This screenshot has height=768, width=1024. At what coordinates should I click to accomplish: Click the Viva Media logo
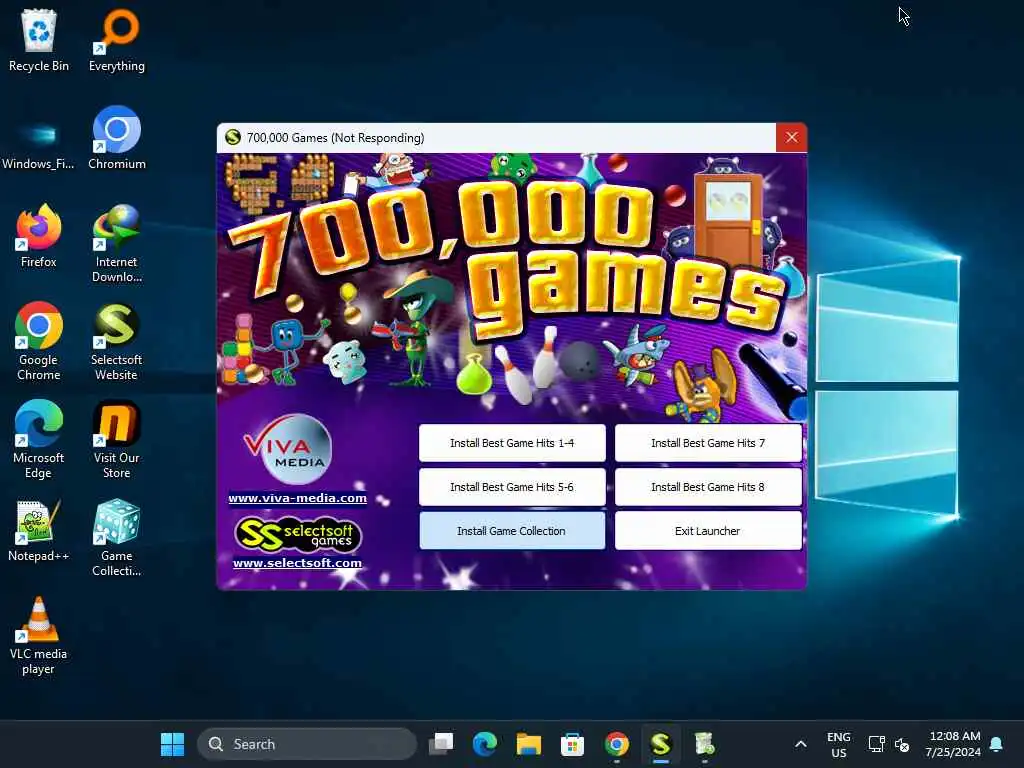[288, 449]
